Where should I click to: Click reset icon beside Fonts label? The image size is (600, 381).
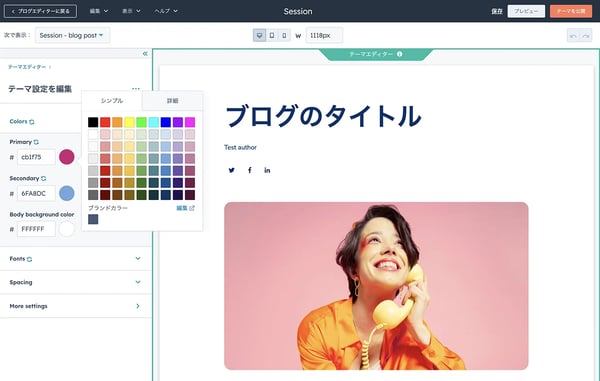29,259
